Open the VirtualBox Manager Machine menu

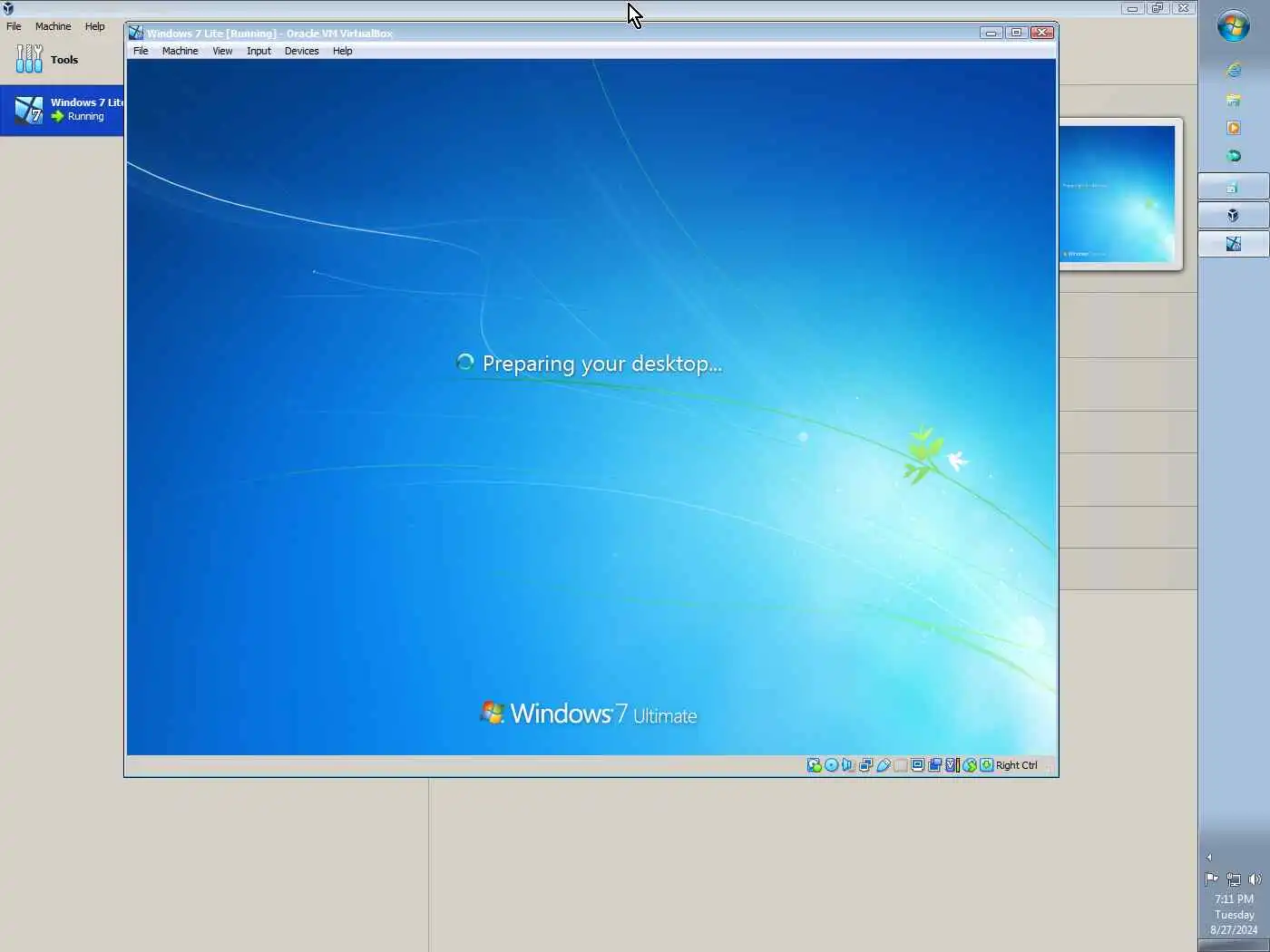(53, 26)
